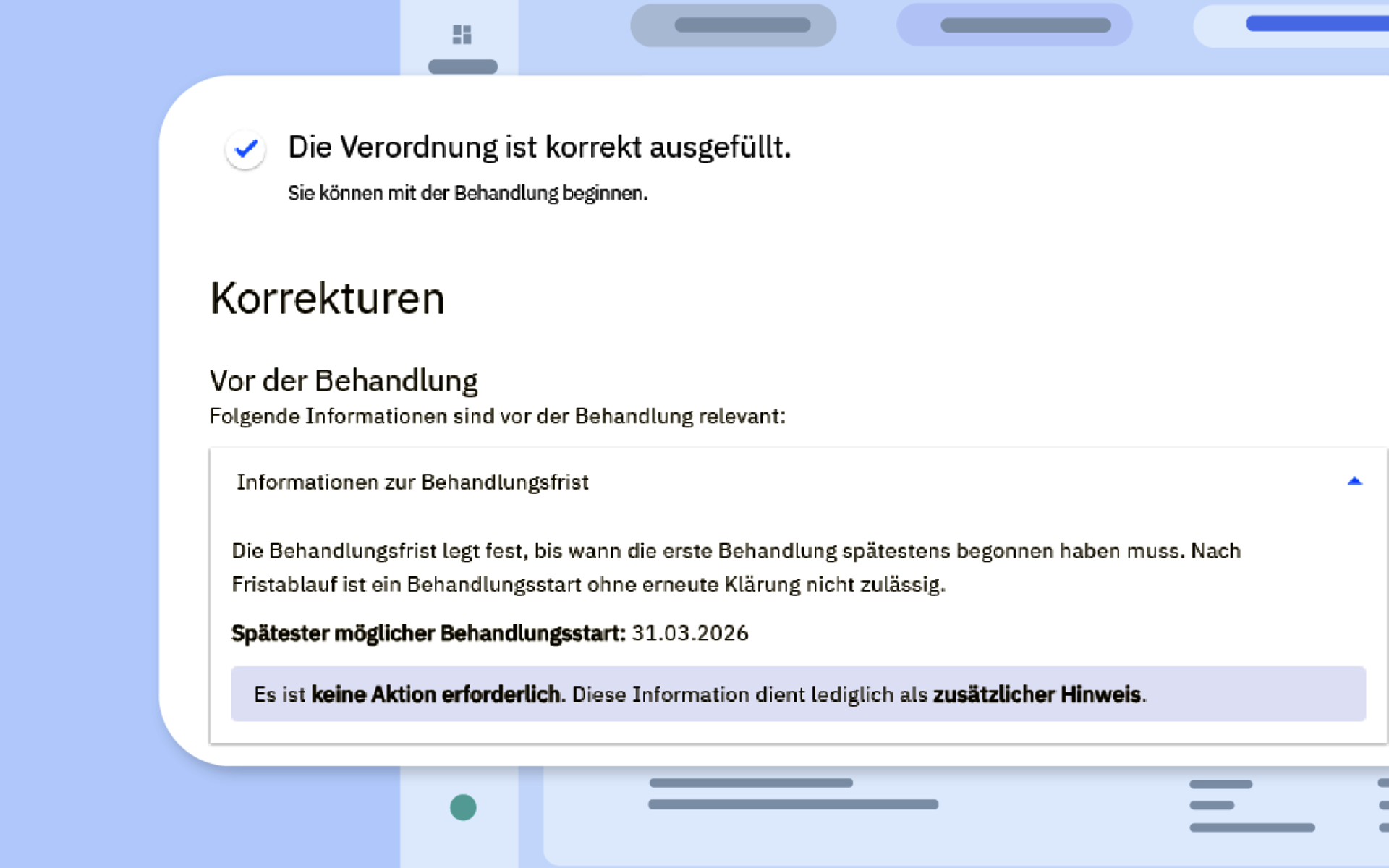Click the Vor der Behandlung subheading
1389x868 pixels.
344,381
